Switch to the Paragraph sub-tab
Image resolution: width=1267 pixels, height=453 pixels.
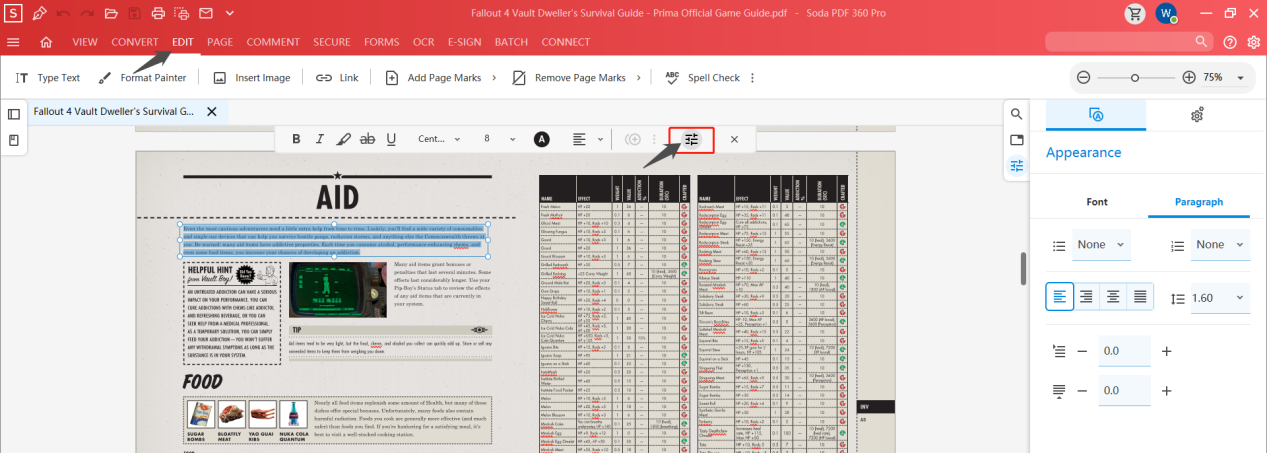[x=1199, y=202]
